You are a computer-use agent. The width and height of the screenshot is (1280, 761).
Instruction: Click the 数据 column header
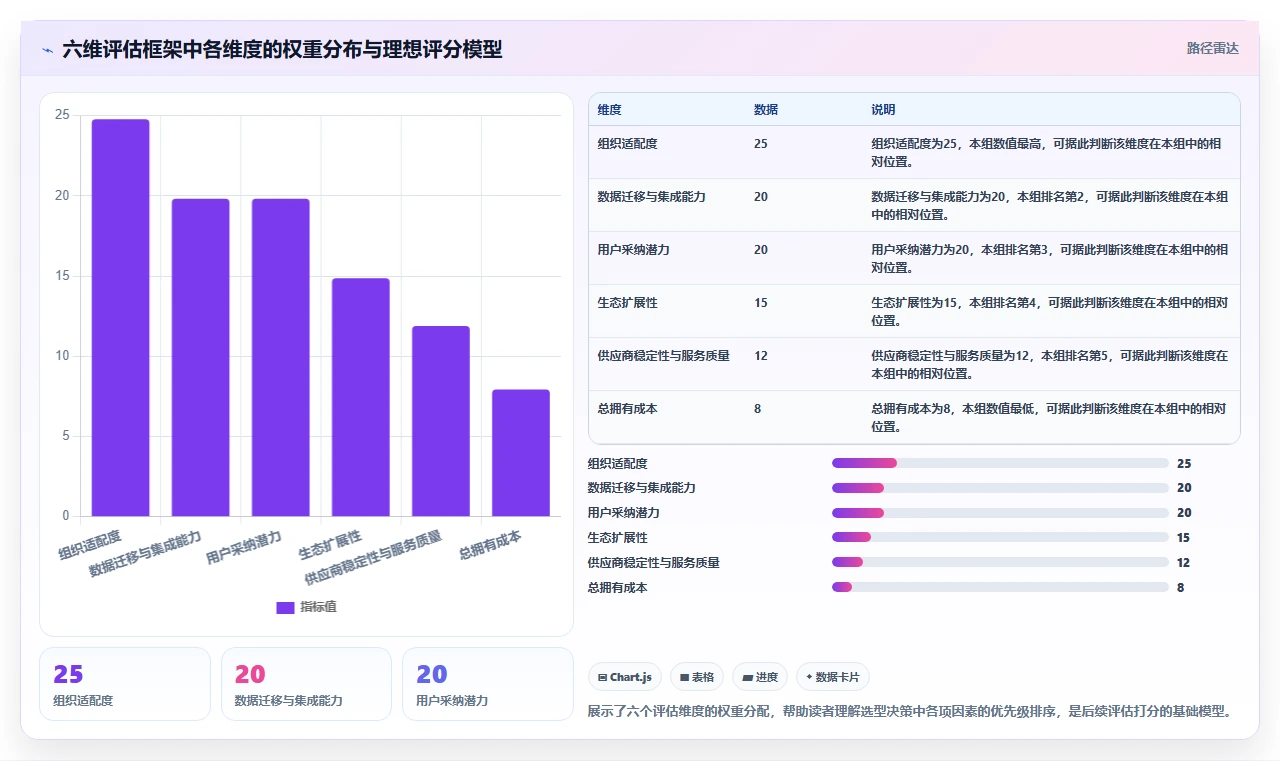[766, 110]
